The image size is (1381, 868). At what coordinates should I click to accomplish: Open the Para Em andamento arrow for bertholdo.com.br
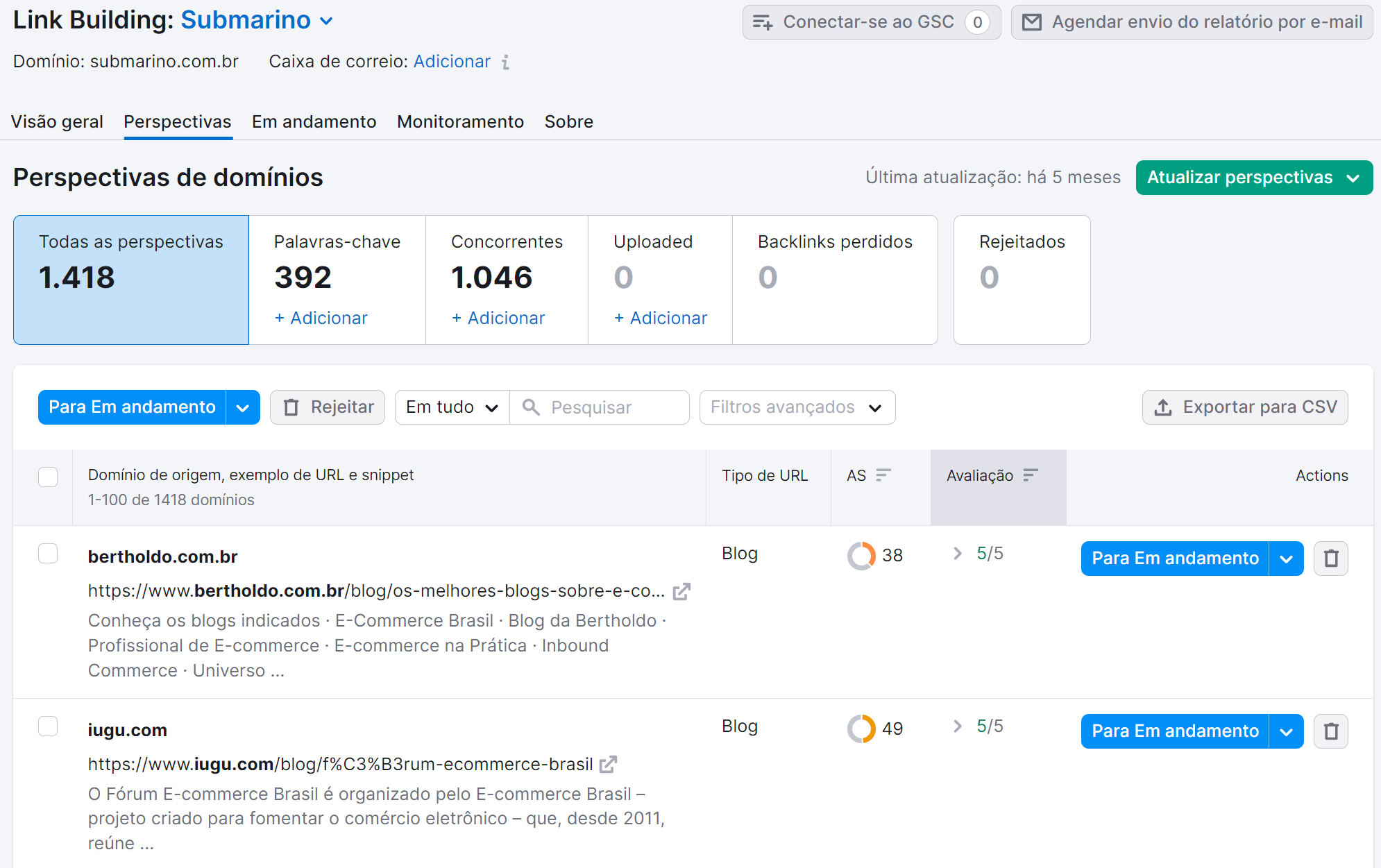point(1286,559)
